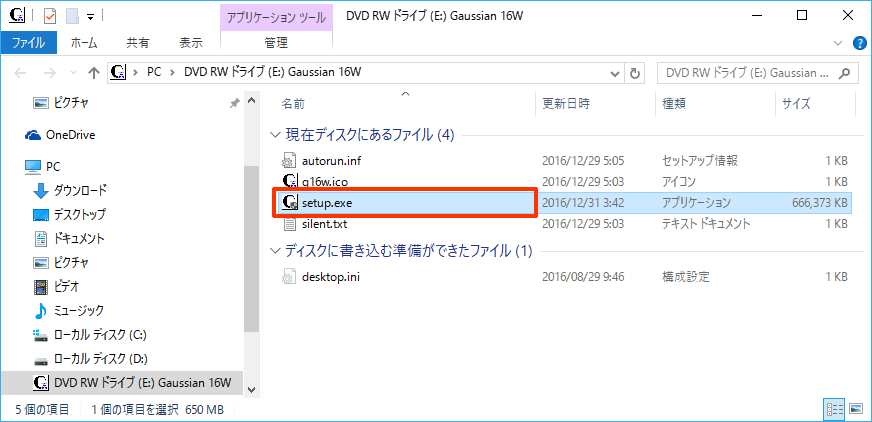The width and height of the screenshot is (872, 422).
Task: Select ローカル ディスク (C:) in navigation pane
Action: (x=100, y=335)
